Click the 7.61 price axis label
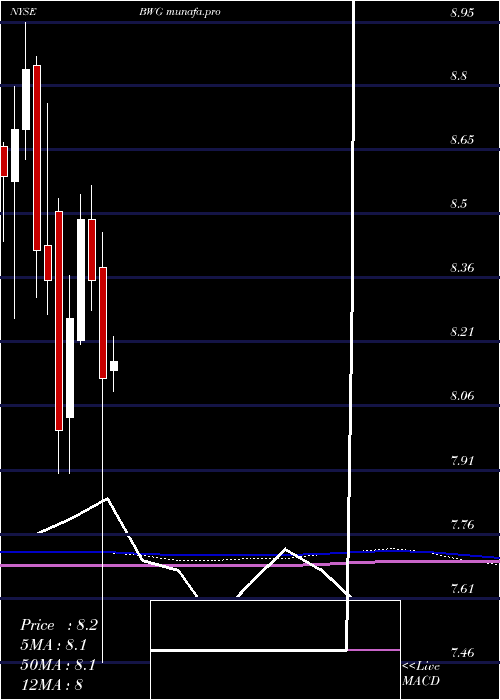500x700 pixels. tap(462, 588)
